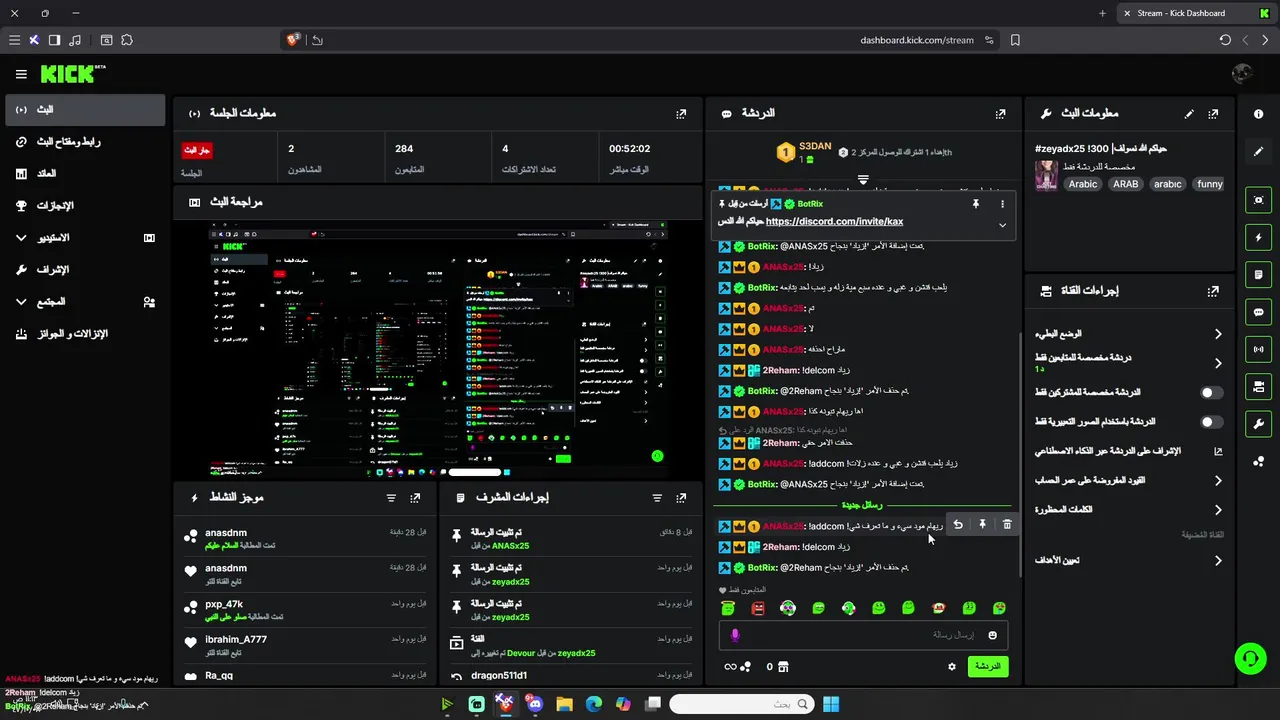Open the emoji picker in chat input
The height and width of the screenshot is (720, 1280).
point(993,635)
